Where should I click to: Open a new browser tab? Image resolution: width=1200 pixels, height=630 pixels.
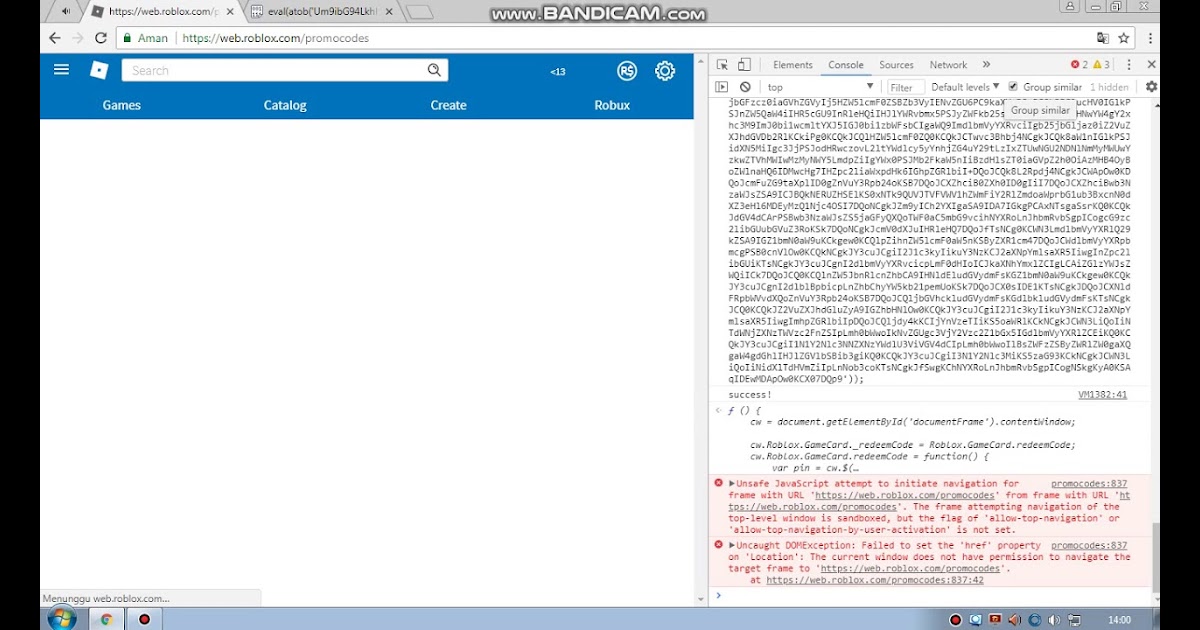click(420, 12)
